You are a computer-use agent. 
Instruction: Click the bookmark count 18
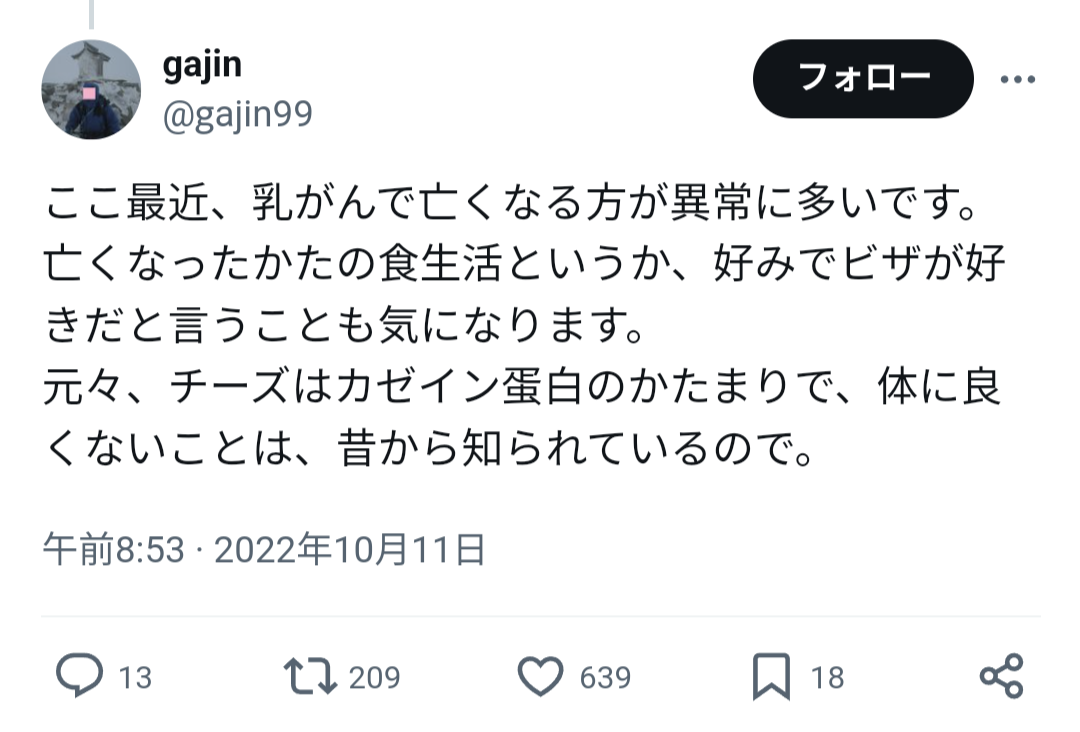point(827,678)
